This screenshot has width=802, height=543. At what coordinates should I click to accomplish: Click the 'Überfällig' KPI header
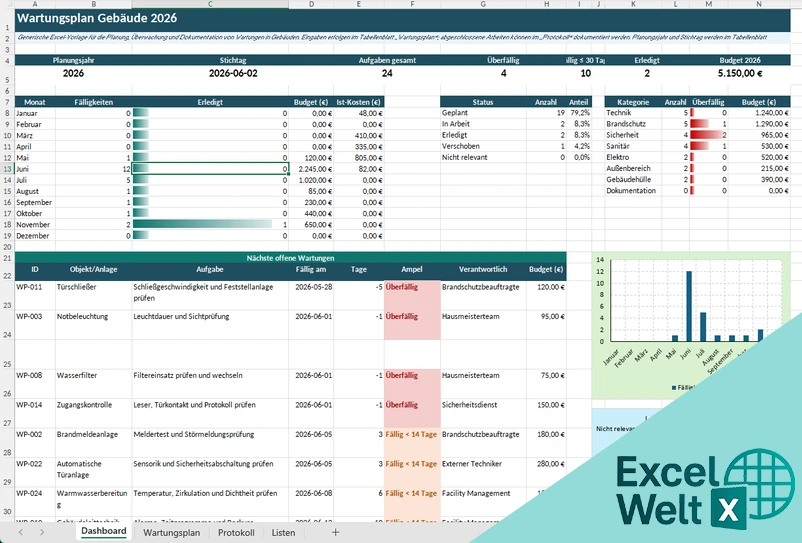pyautogui.click(x=503, y=60)
